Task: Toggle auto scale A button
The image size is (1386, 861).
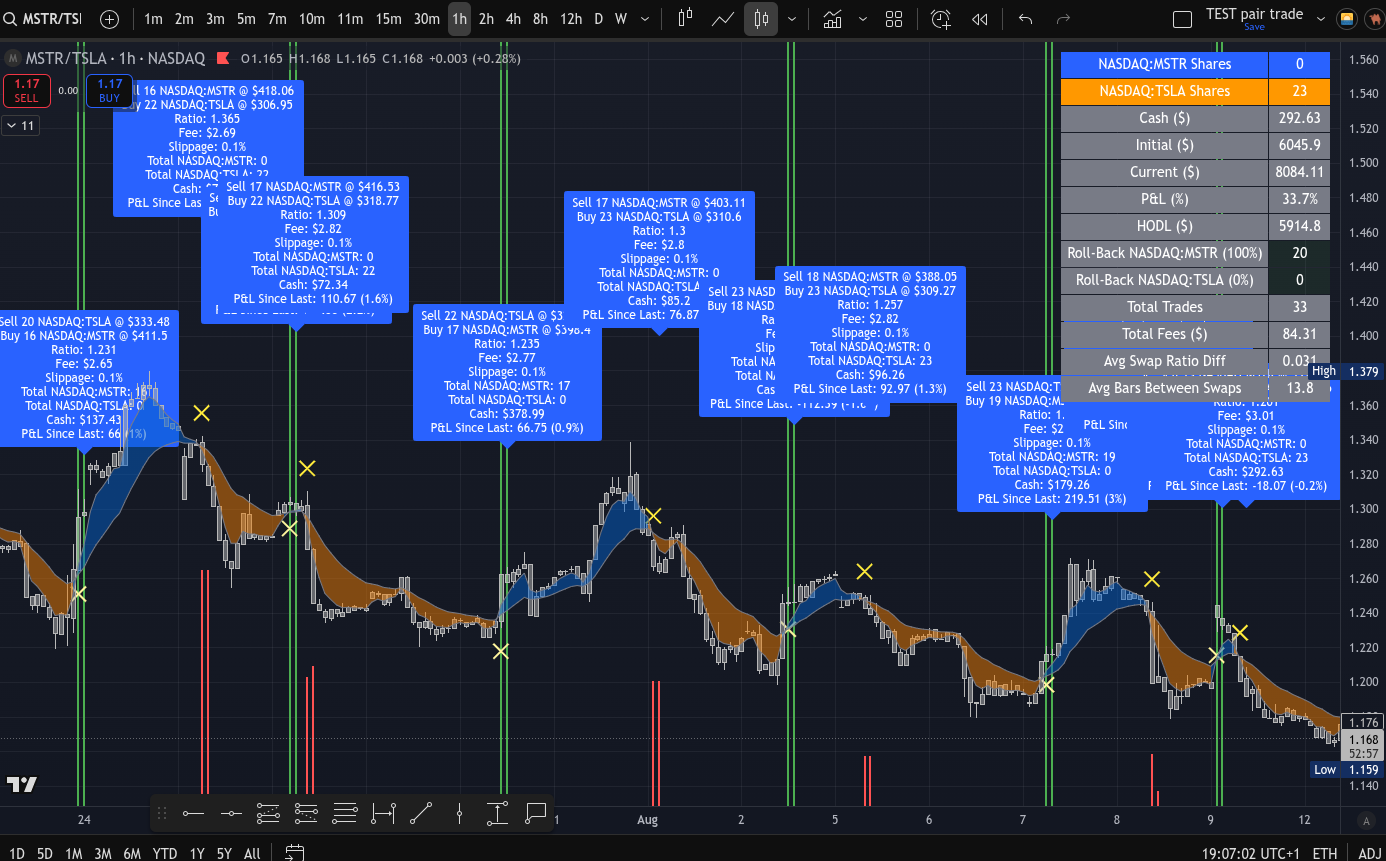Action: (1366, 821)
